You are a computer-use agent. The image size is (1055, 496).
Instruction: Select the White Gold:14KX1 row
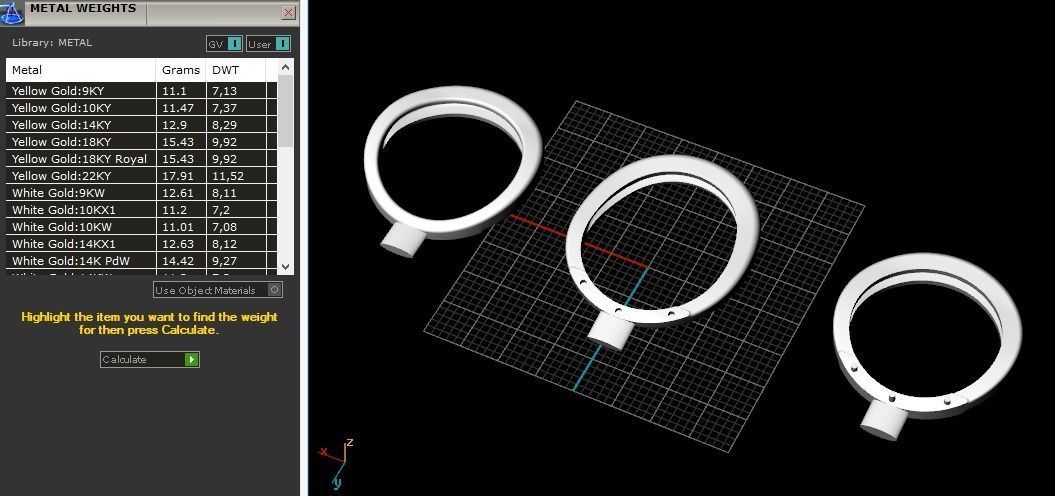[x=141, y=244]
